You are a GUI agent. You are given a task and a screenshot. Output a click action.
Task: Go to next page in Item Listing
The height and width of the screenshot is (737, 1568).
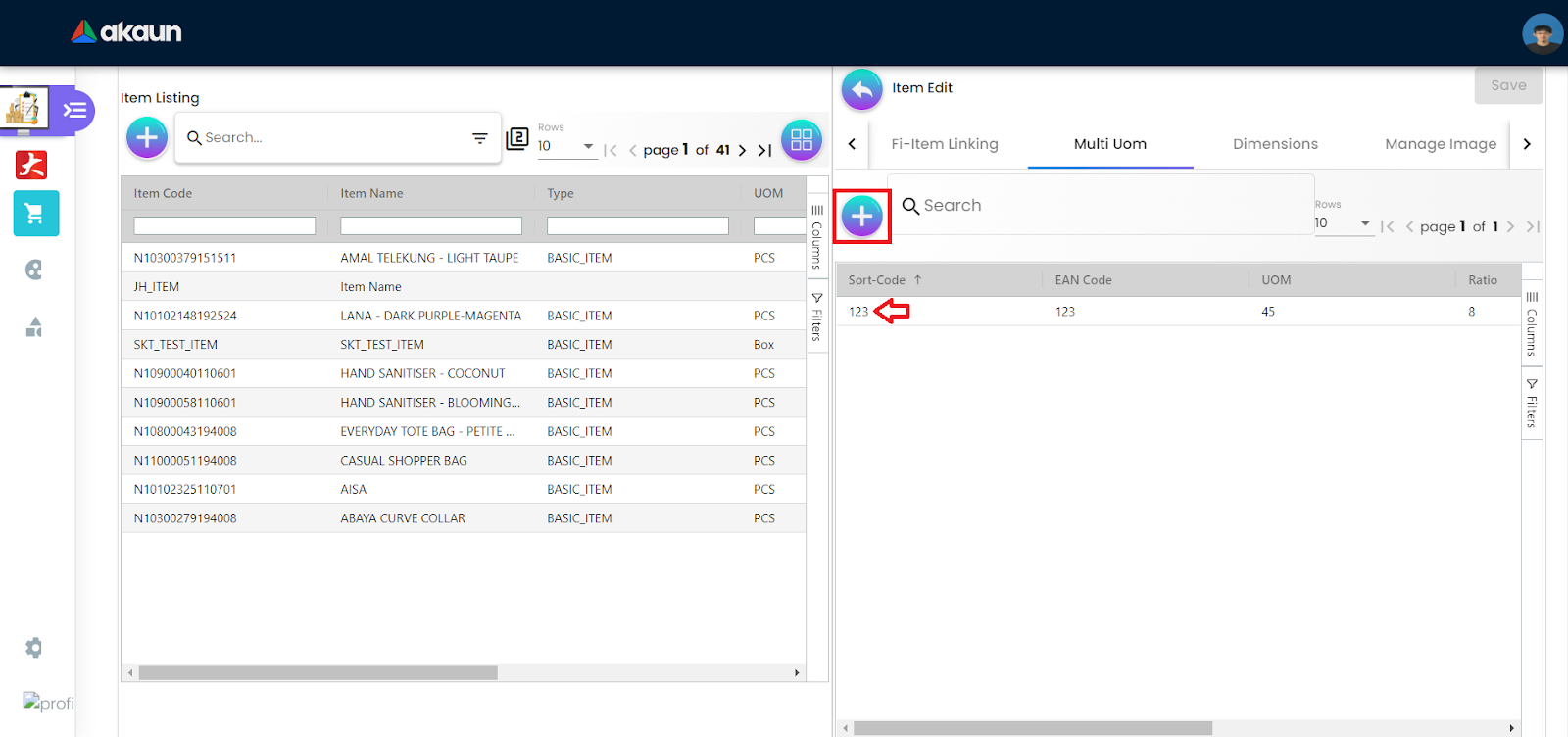(742, 150)
